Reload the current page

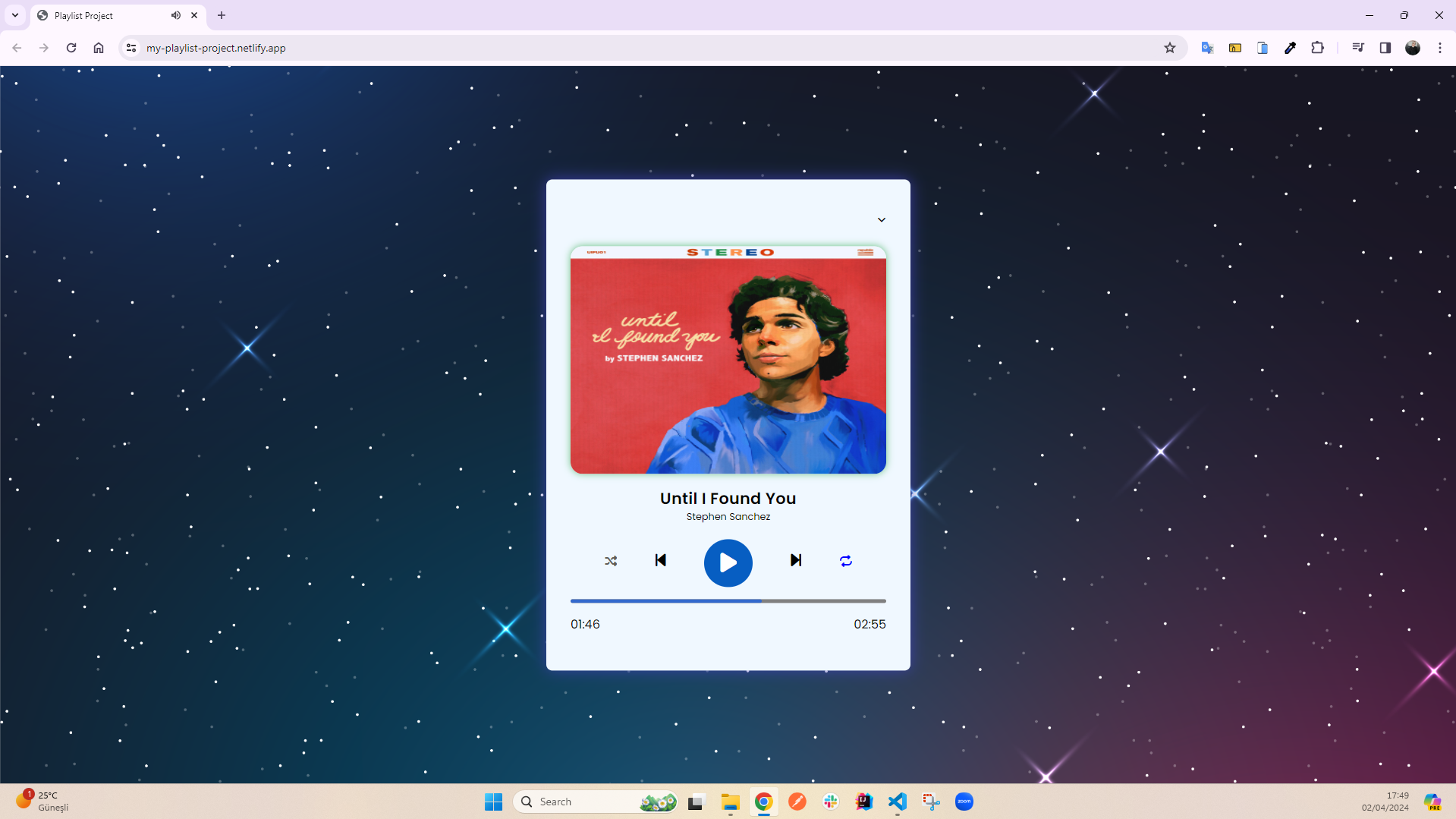(71, 48)
